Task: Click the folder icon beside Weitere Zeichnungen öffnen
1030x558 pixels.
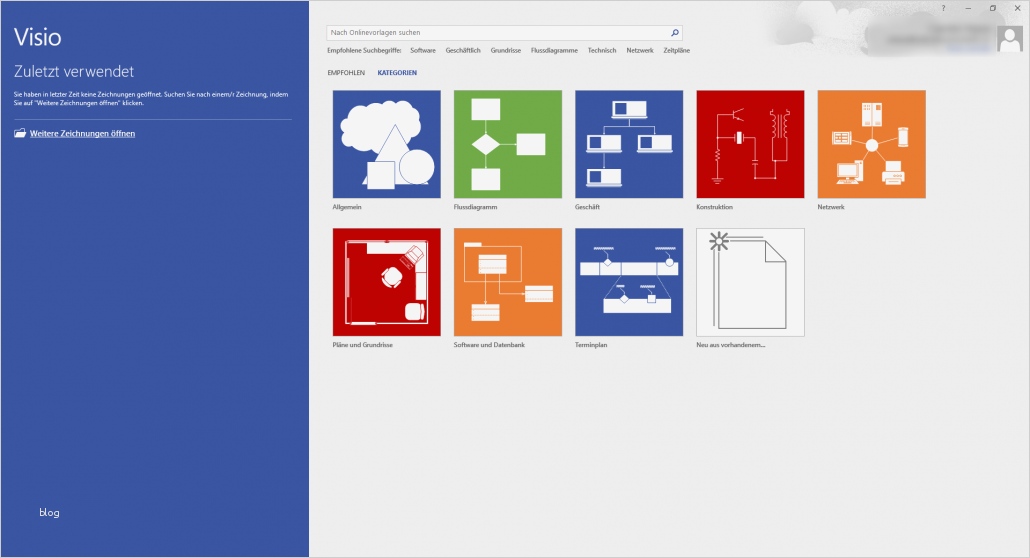Action: click(x=20, y=133)
